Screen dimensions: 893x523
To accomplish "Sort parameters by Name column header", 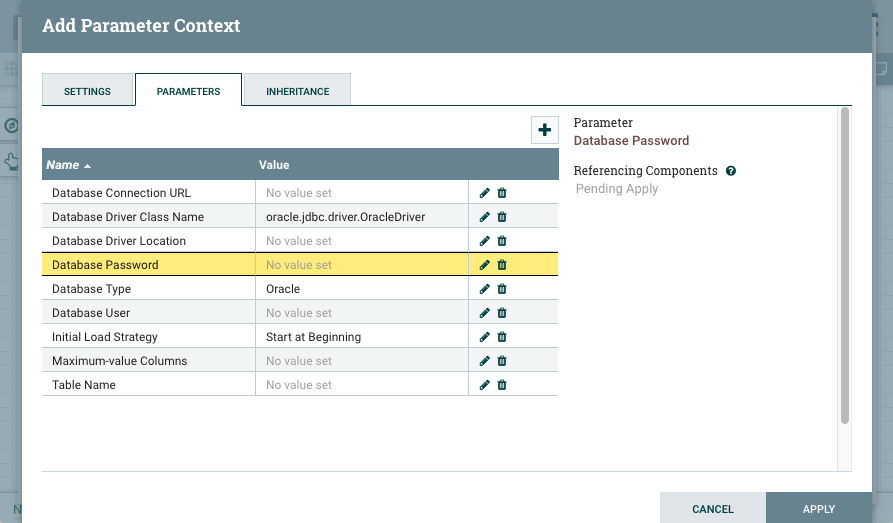I will (63, 165).
